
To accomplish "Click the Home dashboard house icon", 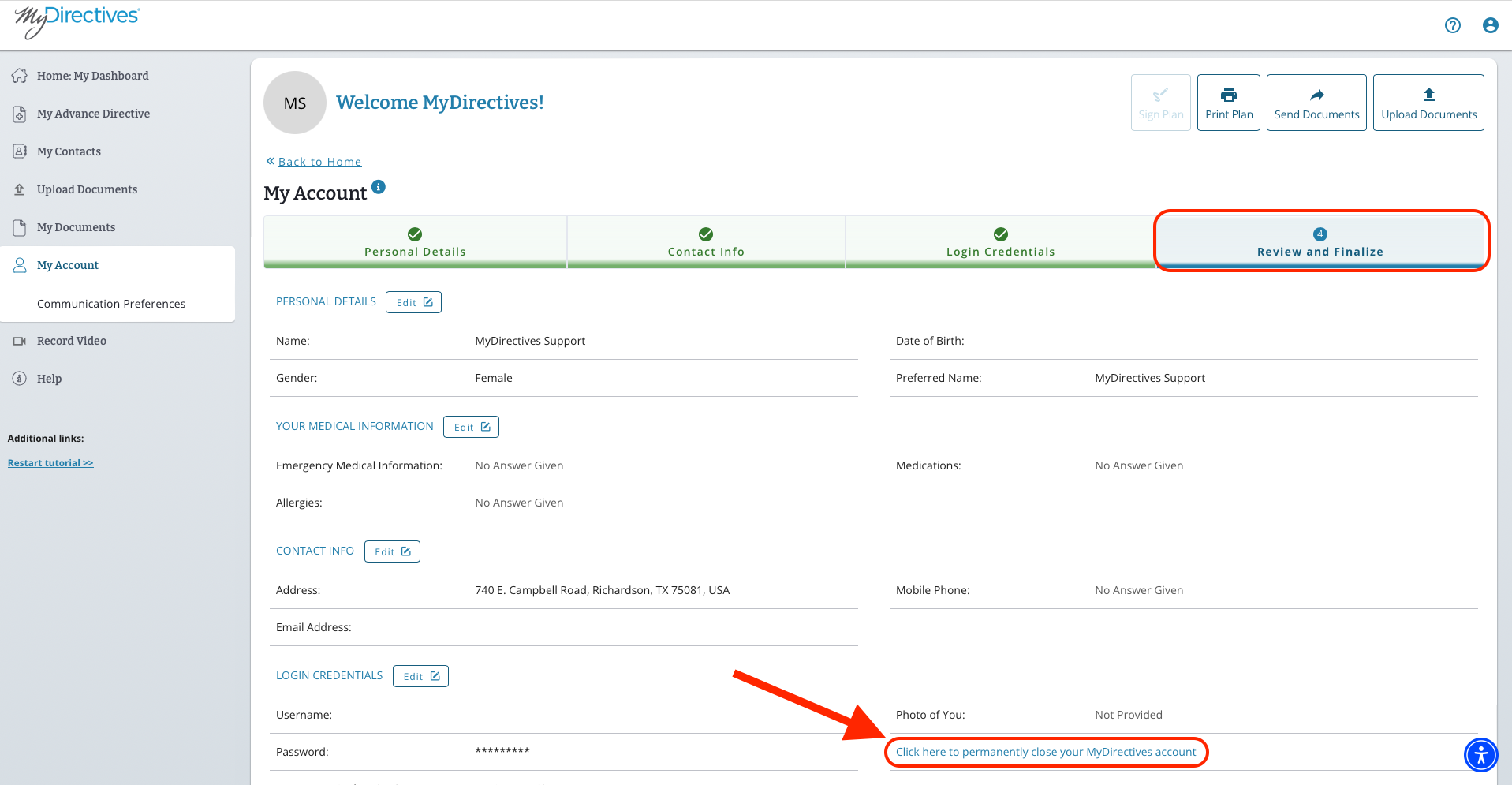I will [20, 76].
